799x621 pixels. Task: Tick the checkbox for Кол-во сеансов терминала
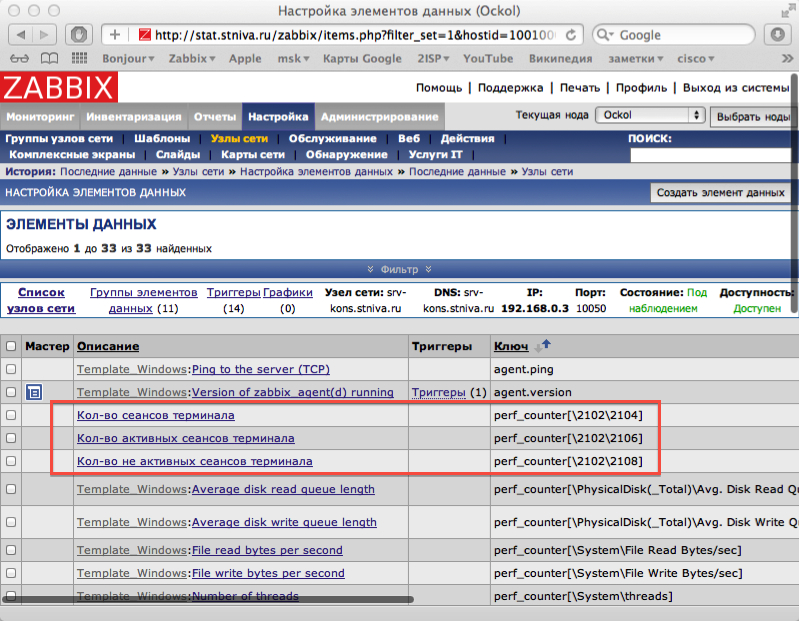pyautogui.click(x=11, y=415)
